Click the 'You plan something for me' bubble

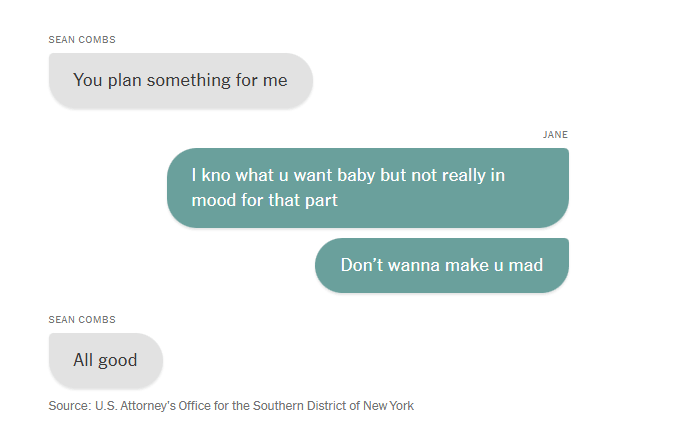pos(181,80)
